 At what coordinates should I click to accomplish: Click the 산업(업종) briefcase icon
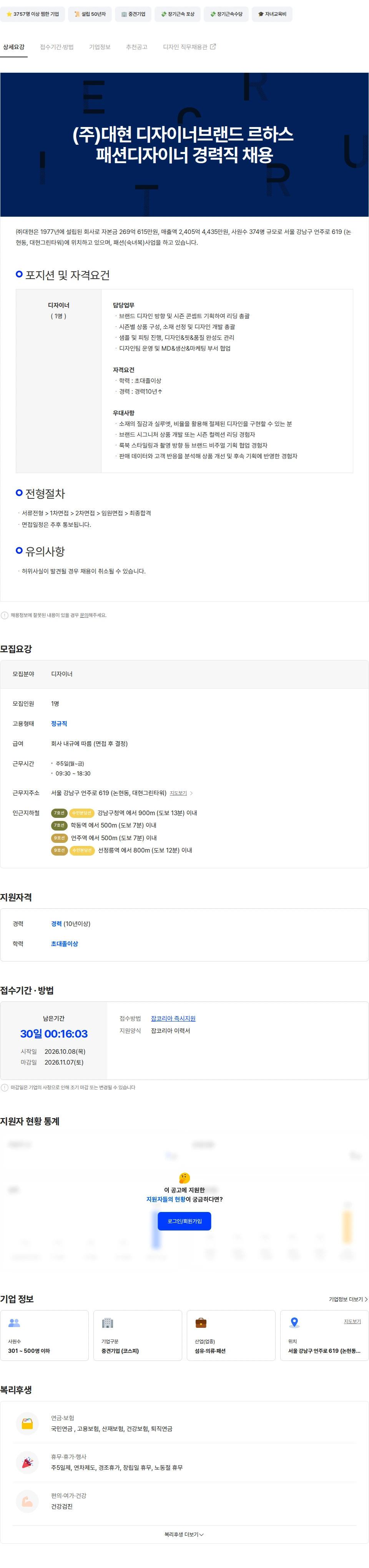coord(201,1323)
